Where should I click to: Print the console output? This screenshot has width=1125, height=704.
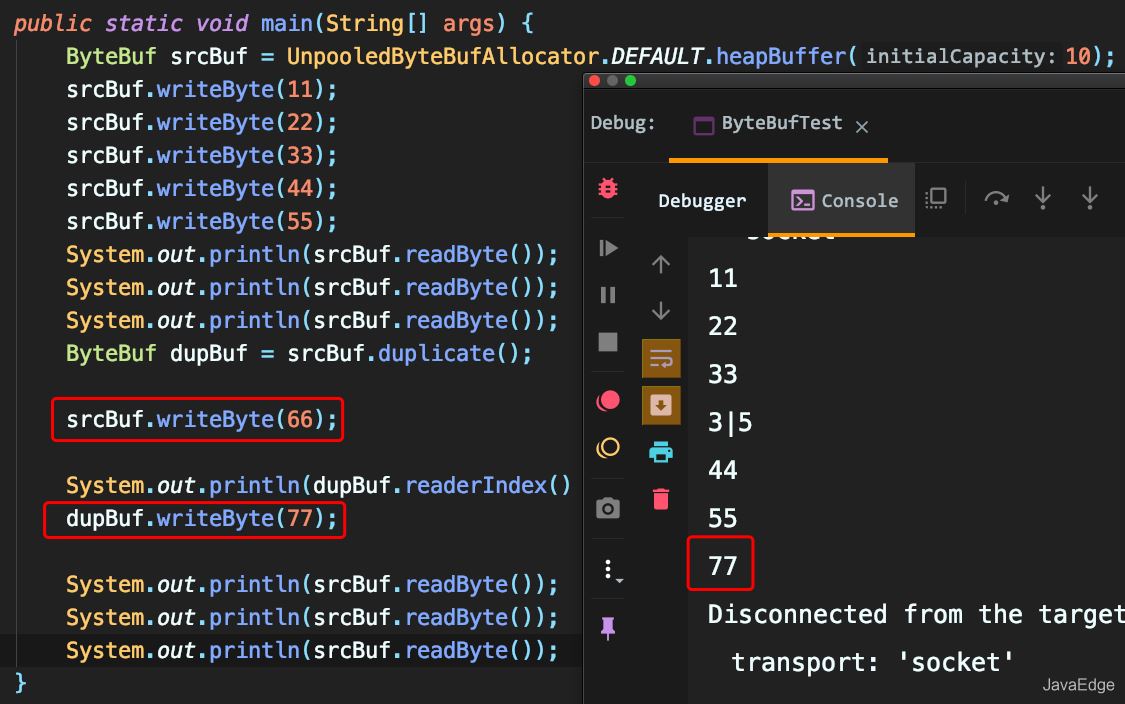pos(659,451)
